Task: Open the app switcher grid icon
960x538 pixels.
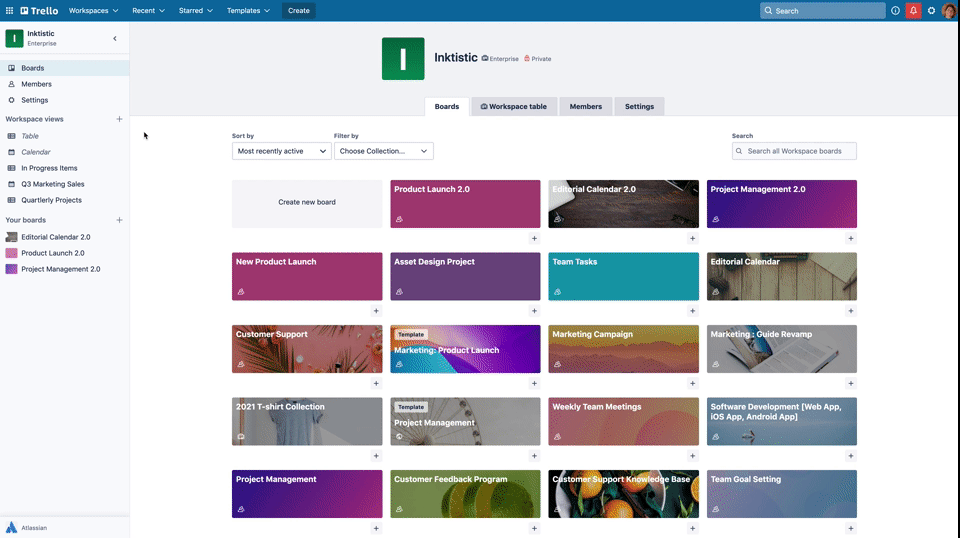Action: 9,10
